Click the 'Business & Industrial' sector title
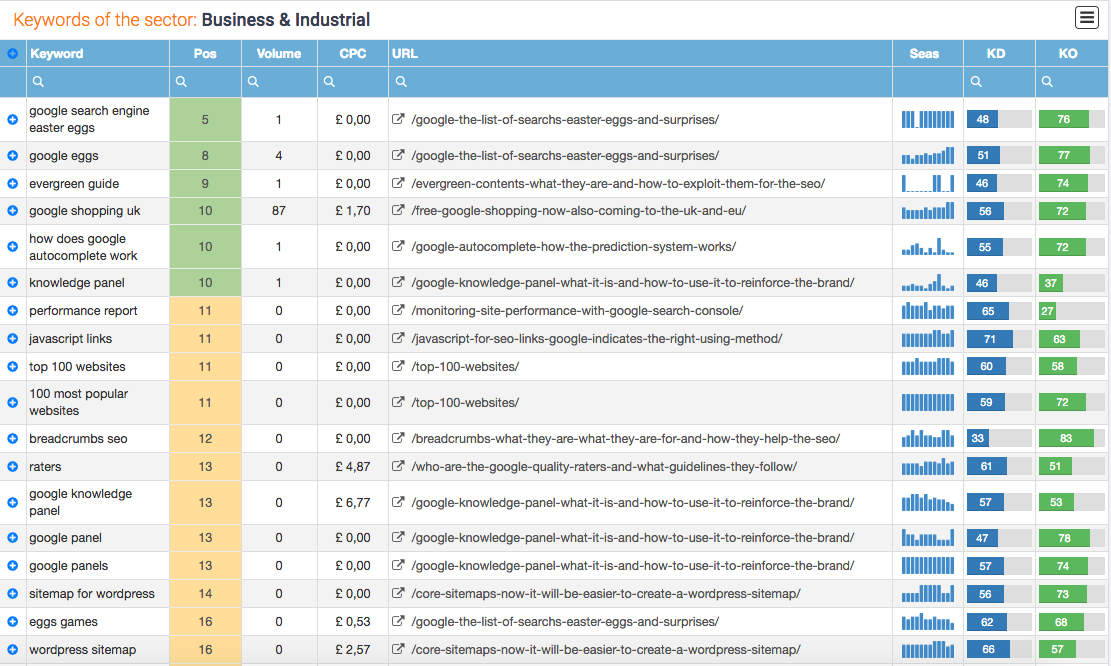 pos(286,19)
